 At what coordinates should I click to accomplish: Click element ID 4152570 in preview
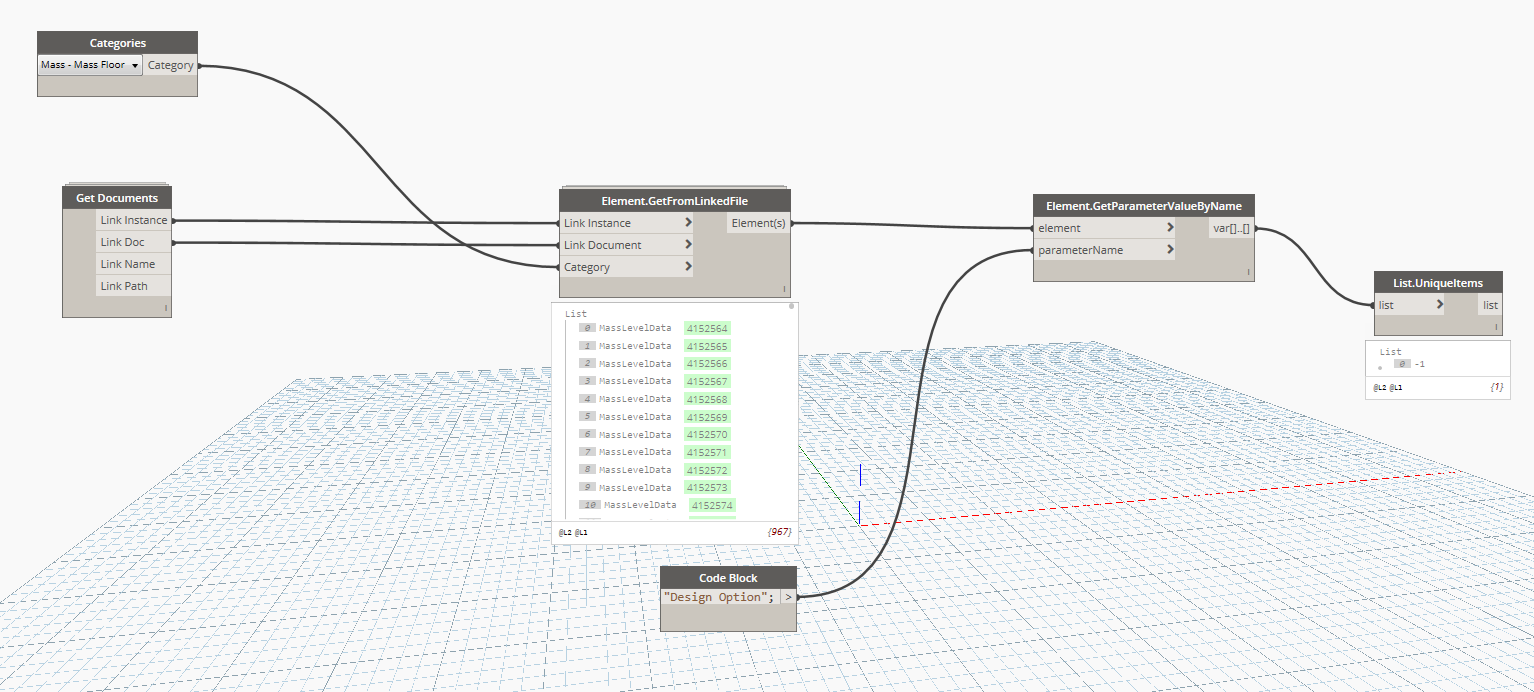point(707,435)
